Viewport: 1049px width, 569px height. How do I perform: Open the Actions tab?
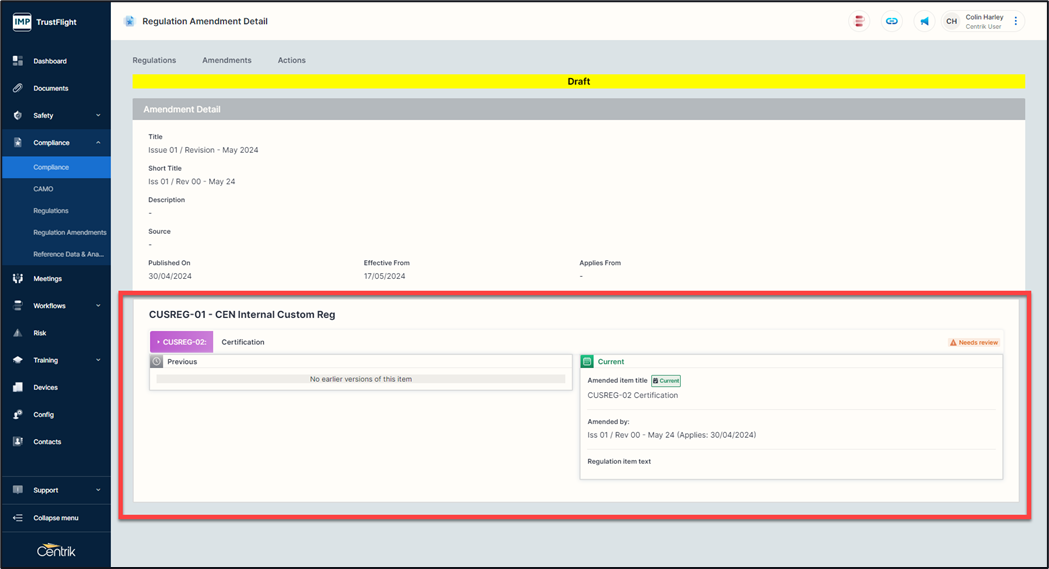click(x=292, y=60)
